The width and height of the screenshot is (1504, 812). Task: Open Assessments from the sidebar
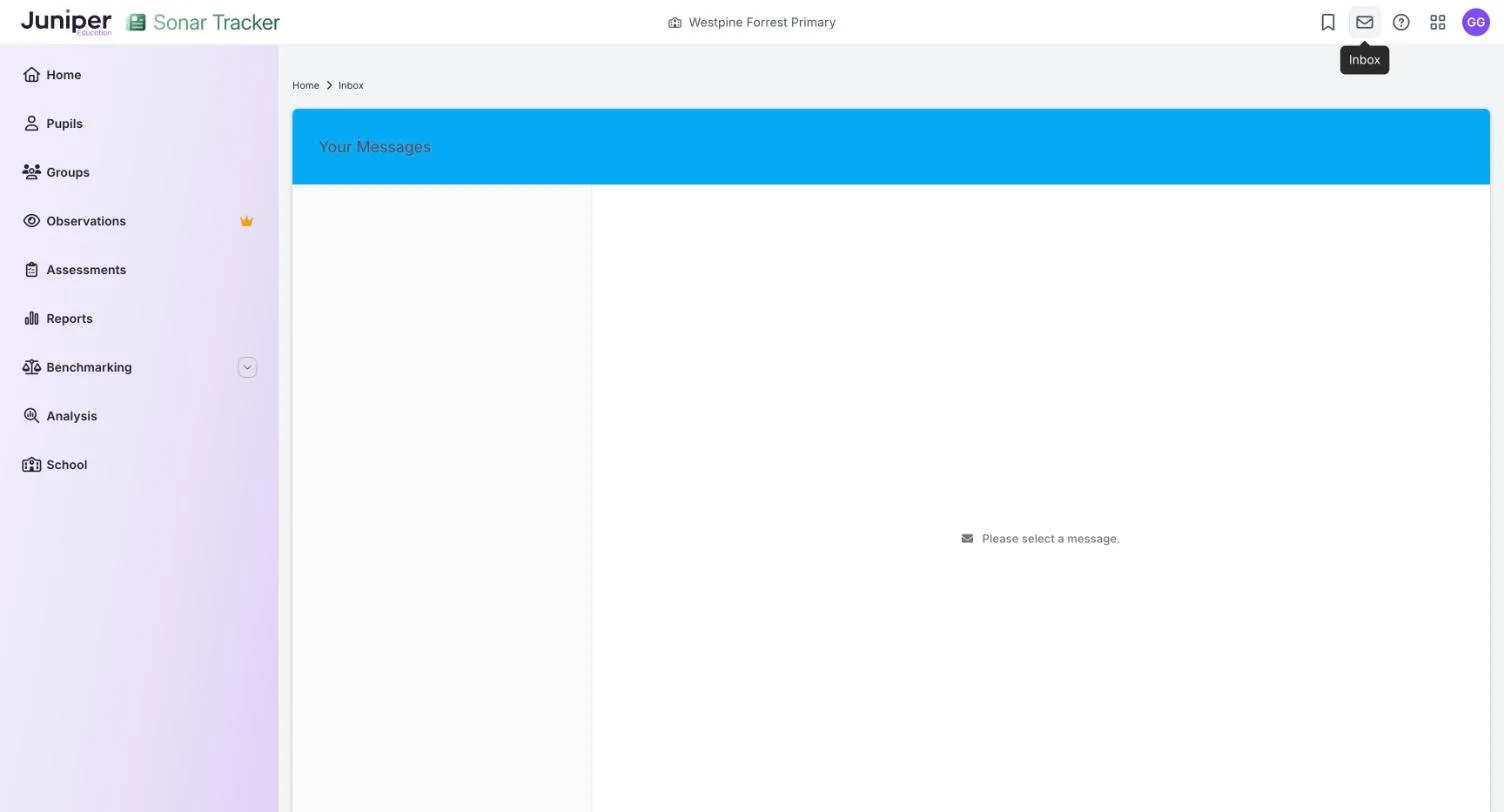(86, 270)
